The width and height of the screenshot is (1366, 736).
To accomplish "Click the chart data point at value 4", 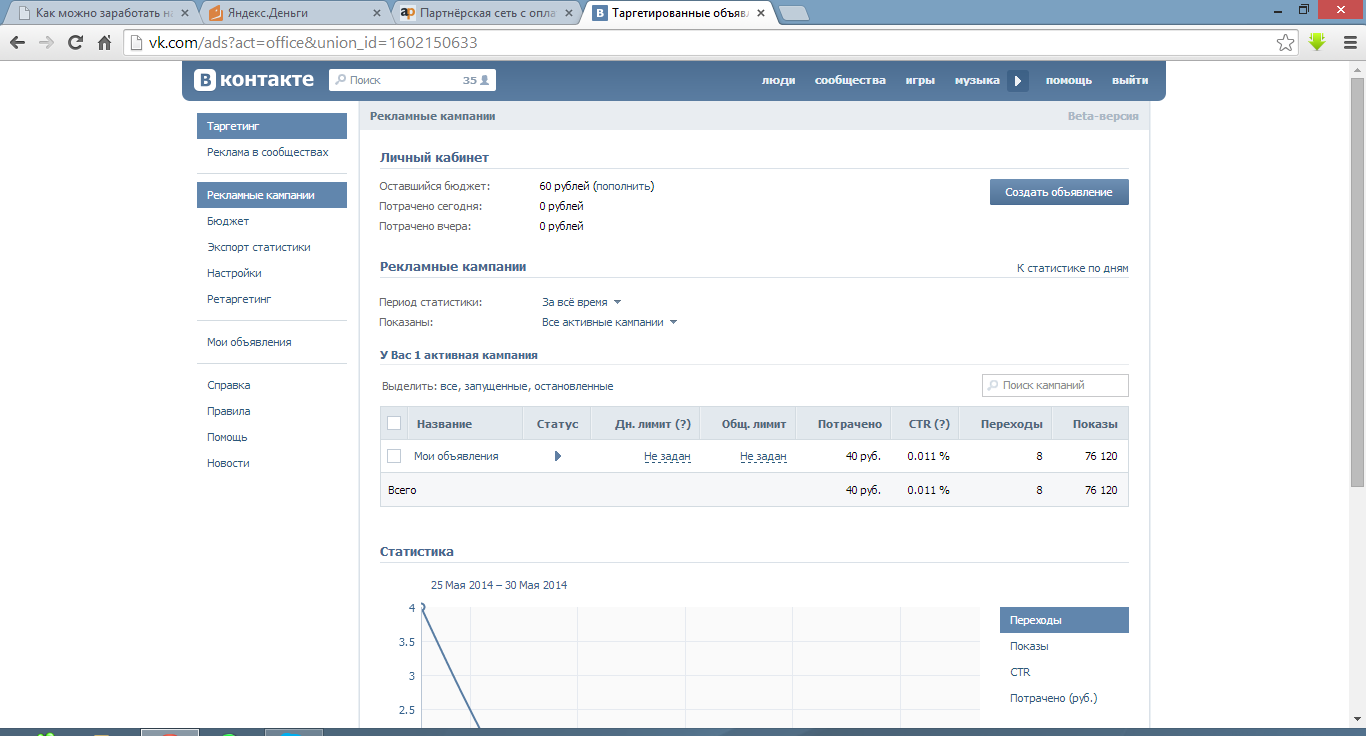I will (x=423, y=607).
